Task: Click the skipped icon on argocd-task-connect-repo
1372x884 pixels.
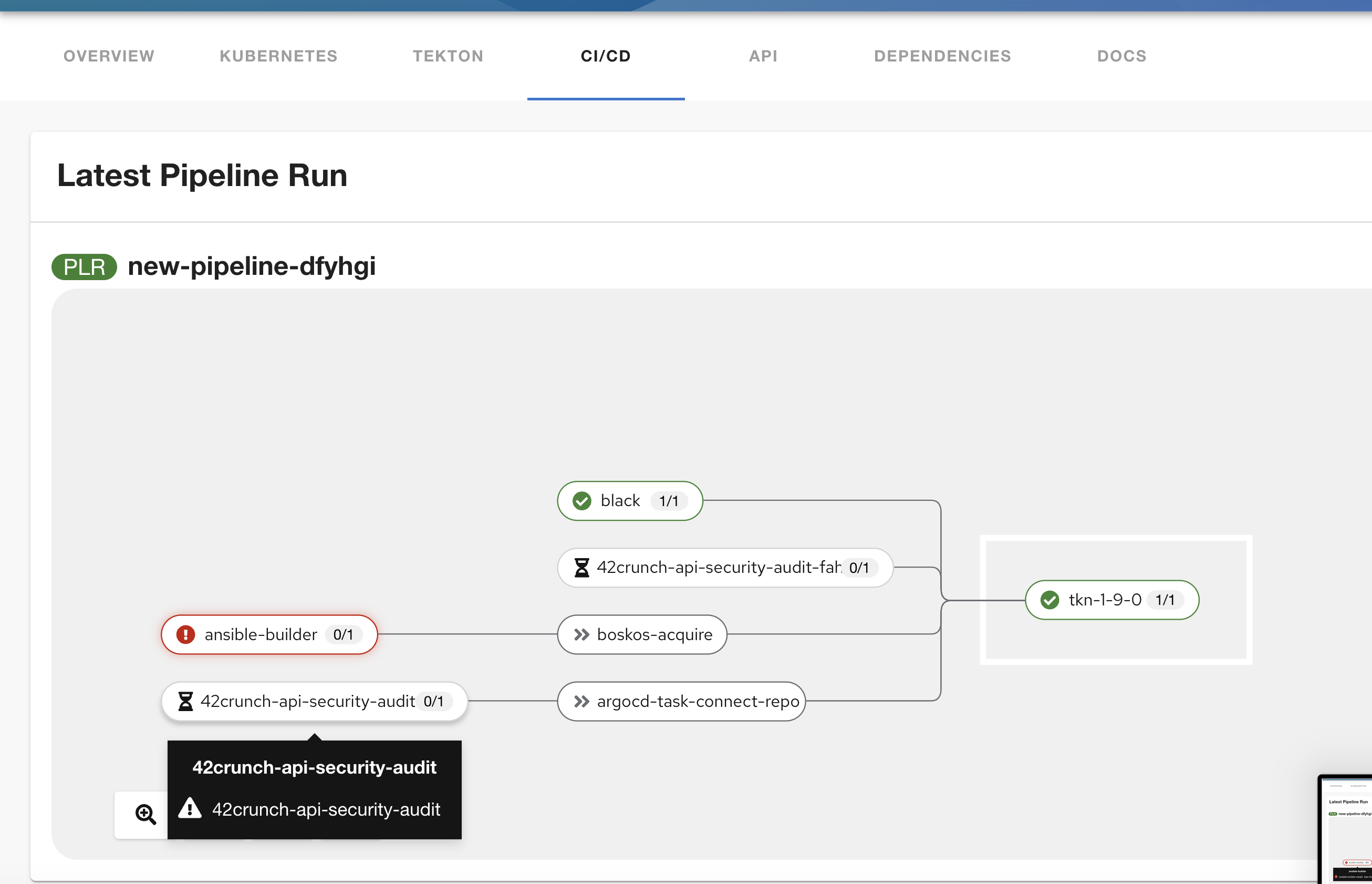Action: [580, 701]
